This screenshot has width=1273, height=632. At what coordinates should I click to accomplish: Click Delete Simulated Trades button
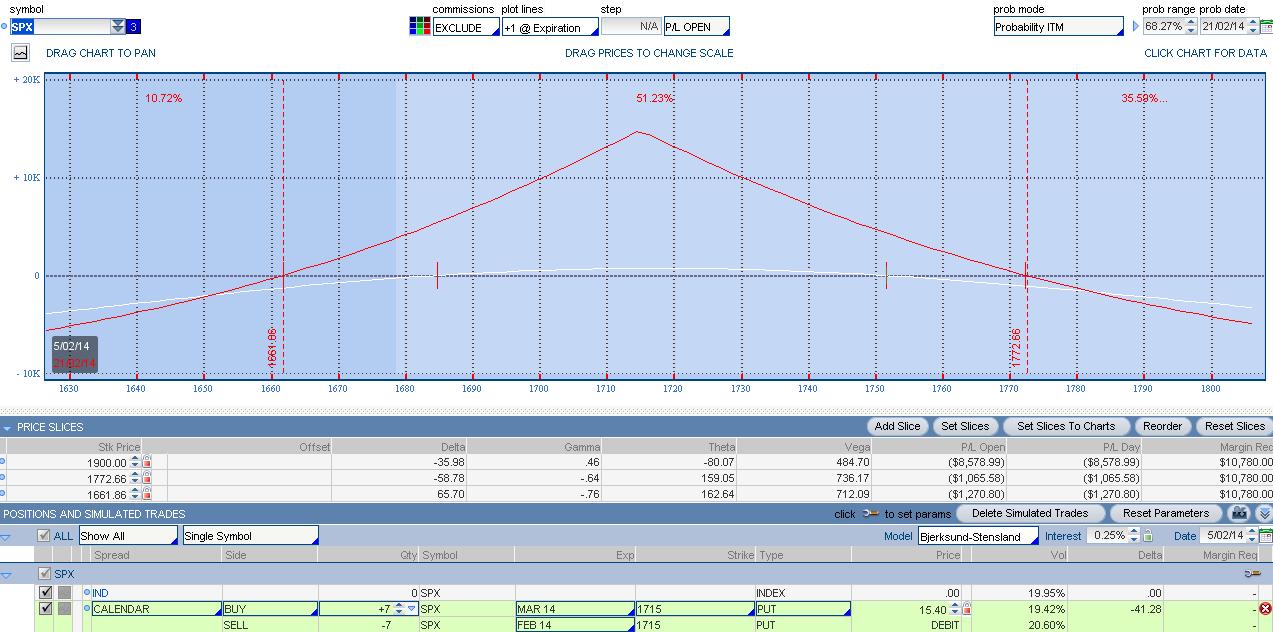[x=1029, y=513]
